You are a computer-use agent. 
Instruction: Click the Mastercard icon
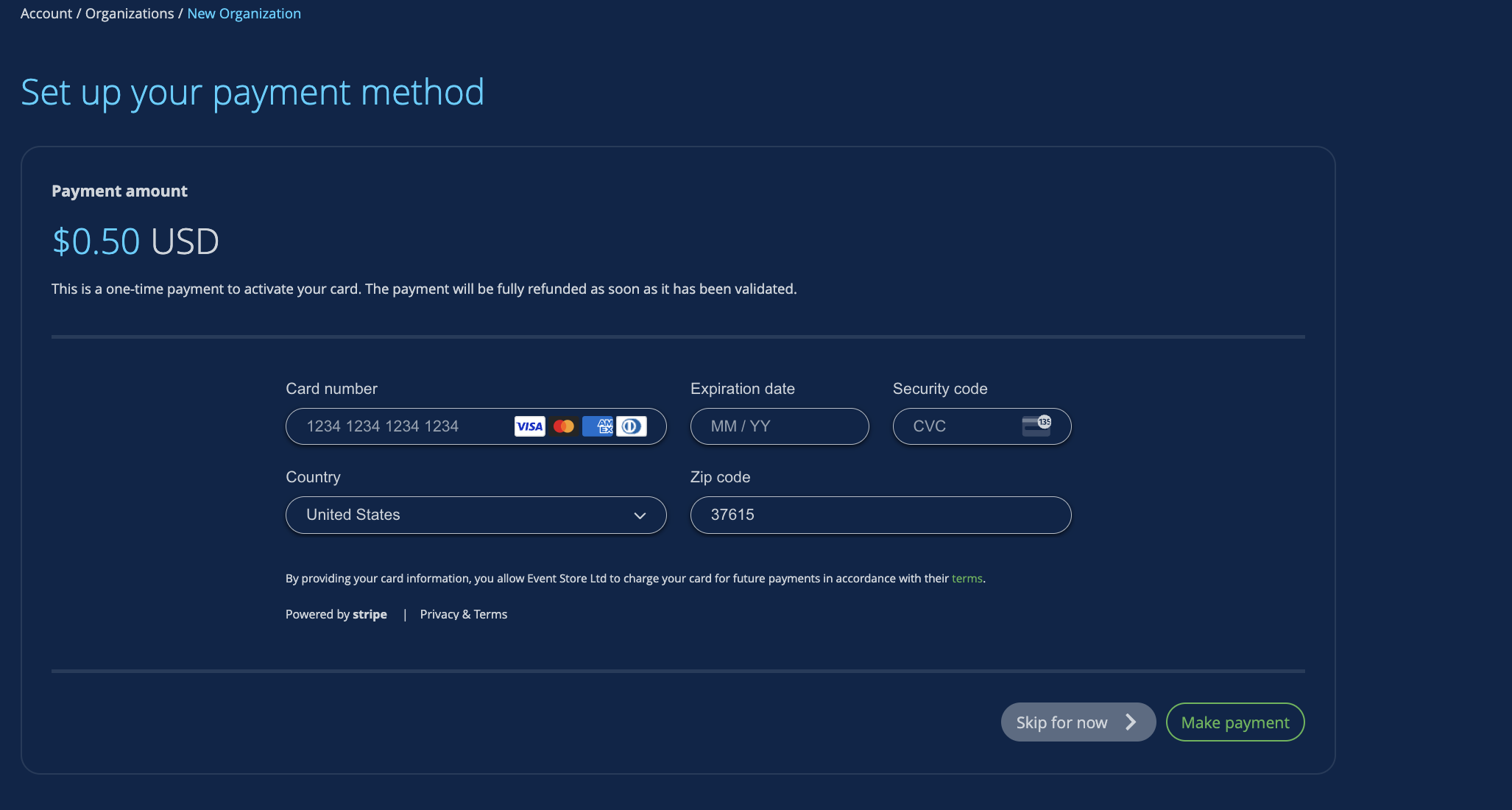click(x=563, y=425)
